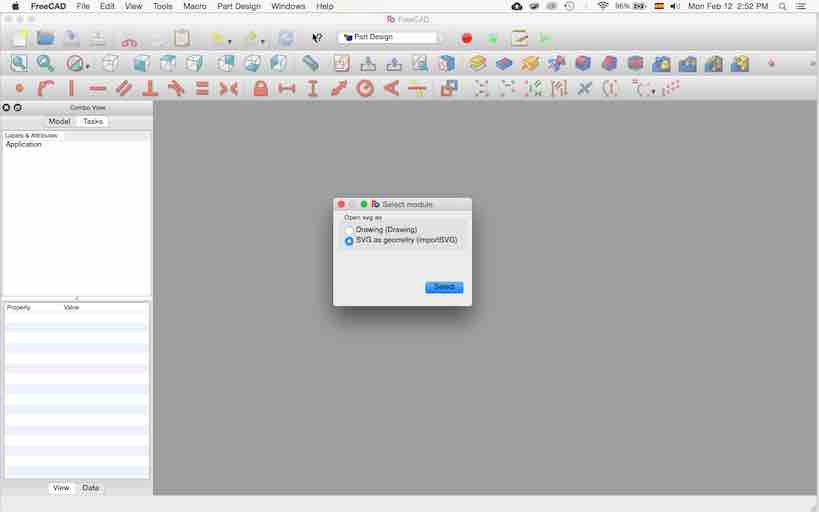Click the volume icon in the menu bar
819x512 pixels.
(x=675, y=6)
